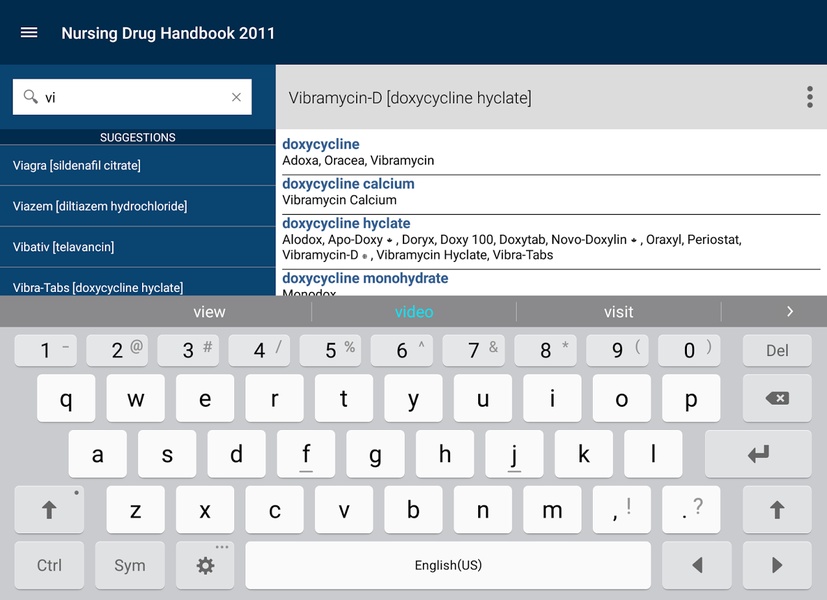Tap the number 2 @ key

click(x=117, y=350)
